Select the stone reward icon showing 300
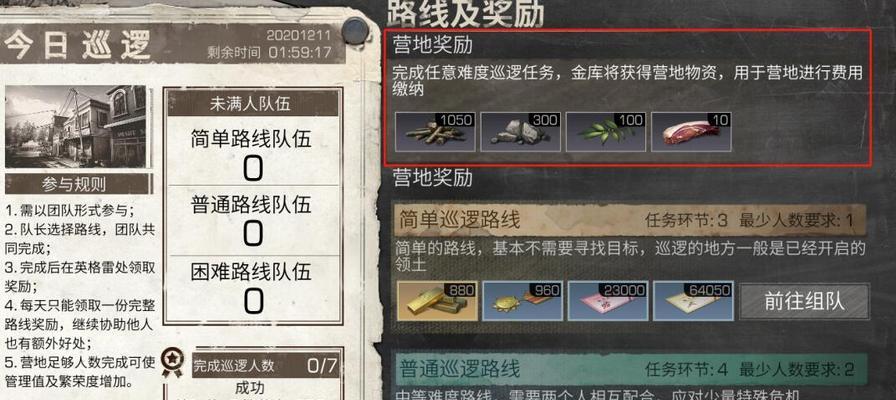 (520, 131)
